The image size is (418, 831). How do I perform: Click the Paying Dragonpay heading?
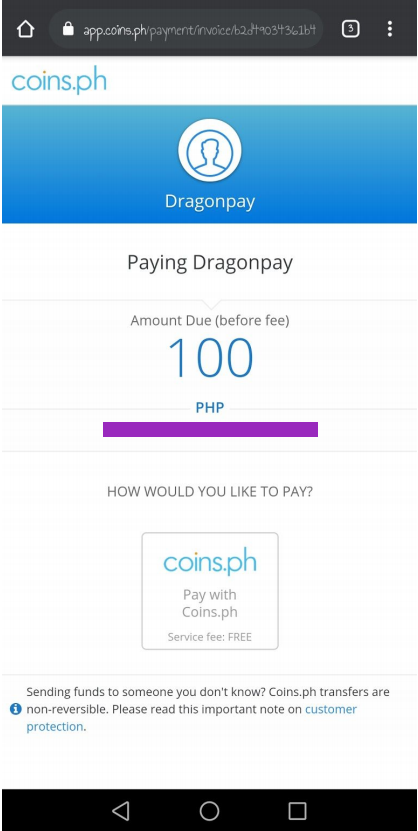(x=210, y=263)
